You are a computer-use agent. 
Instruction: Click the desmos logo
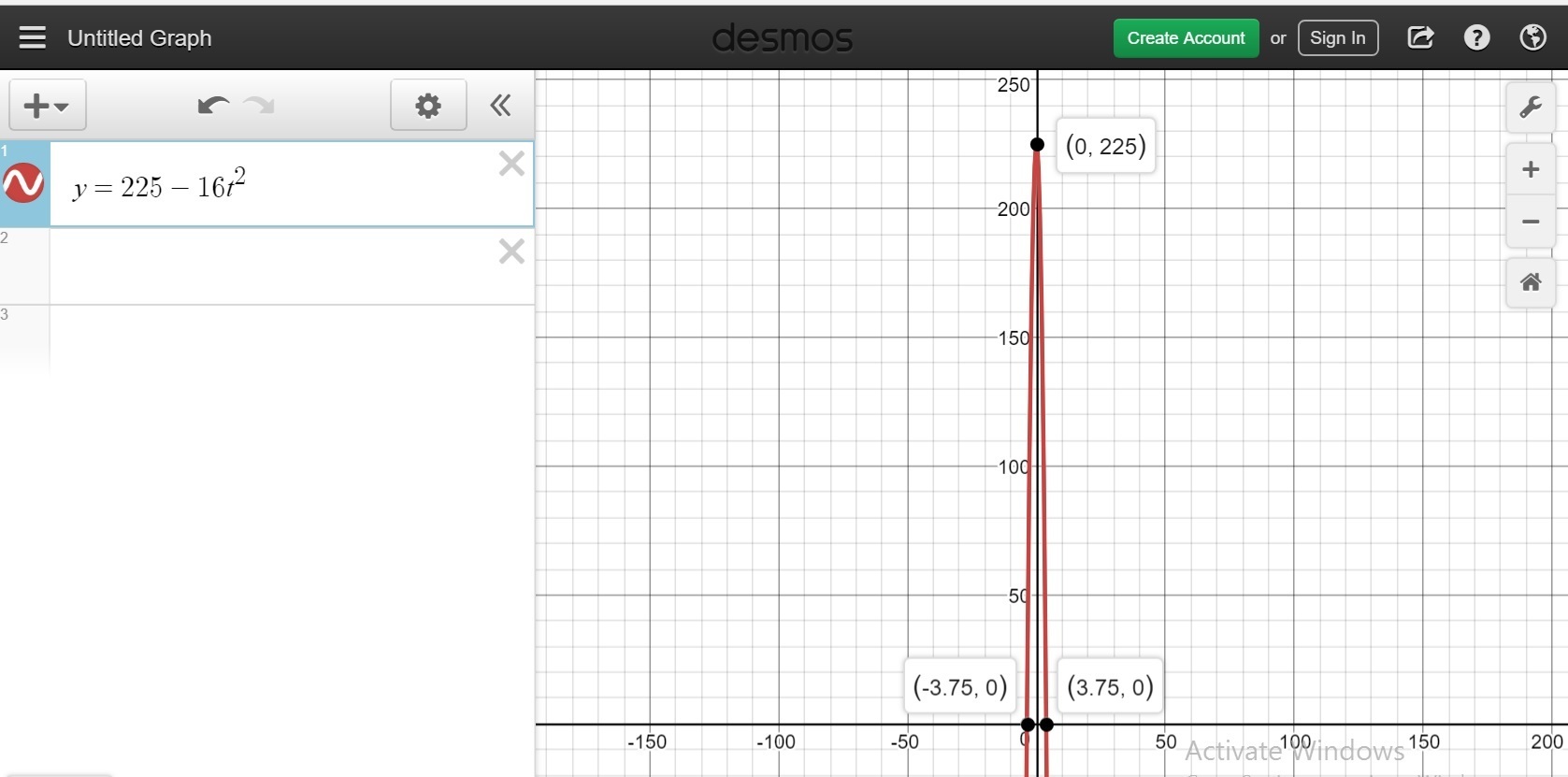click(783, 38)
